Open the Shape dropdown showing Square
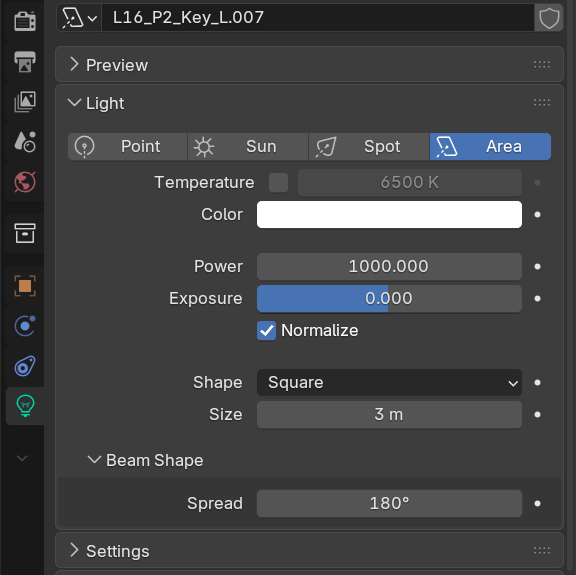The width and height of the screenshot is (576, 575). coord(389,382)
